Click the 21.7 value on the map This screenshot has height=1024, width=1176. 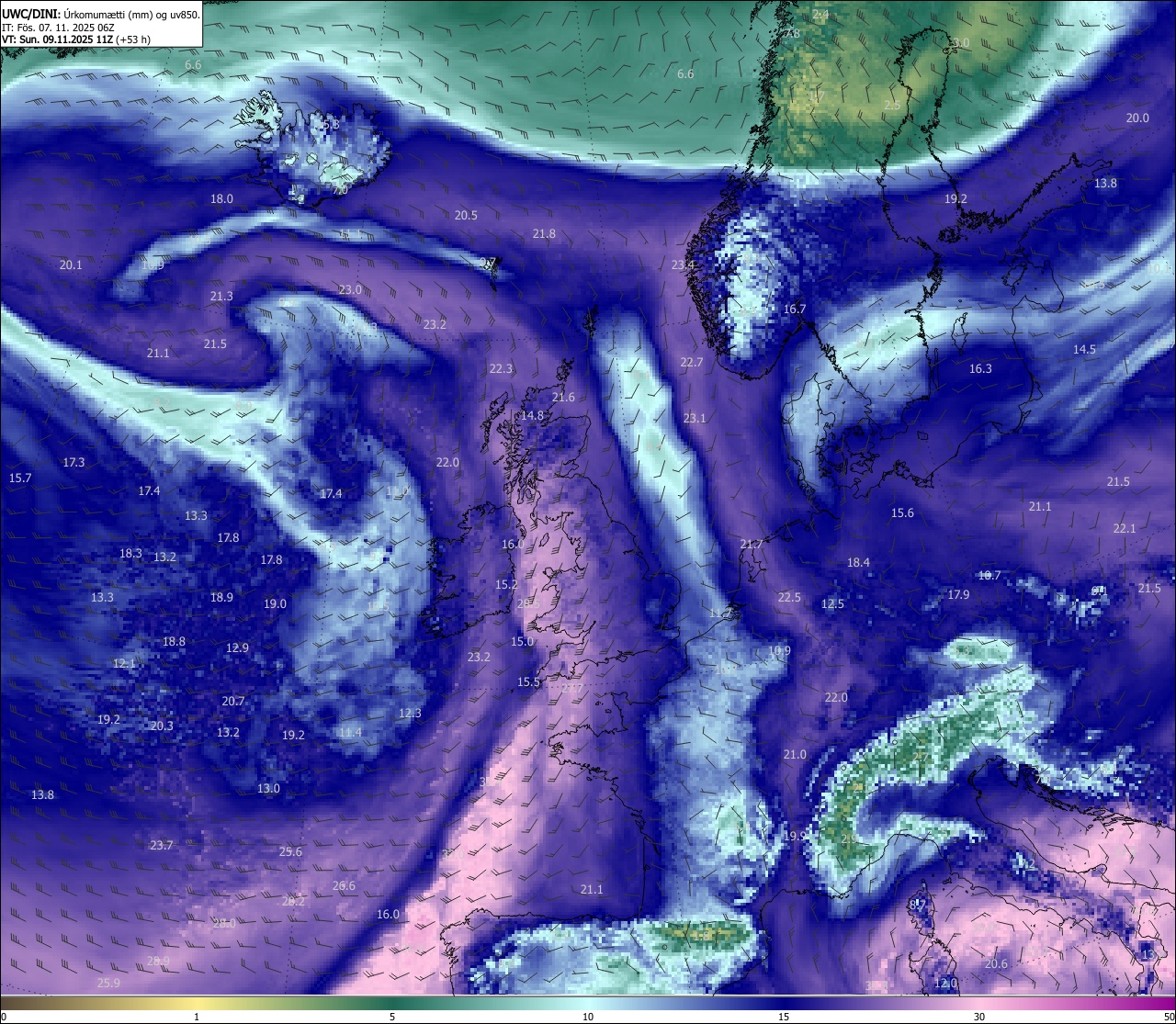(751, 544)
